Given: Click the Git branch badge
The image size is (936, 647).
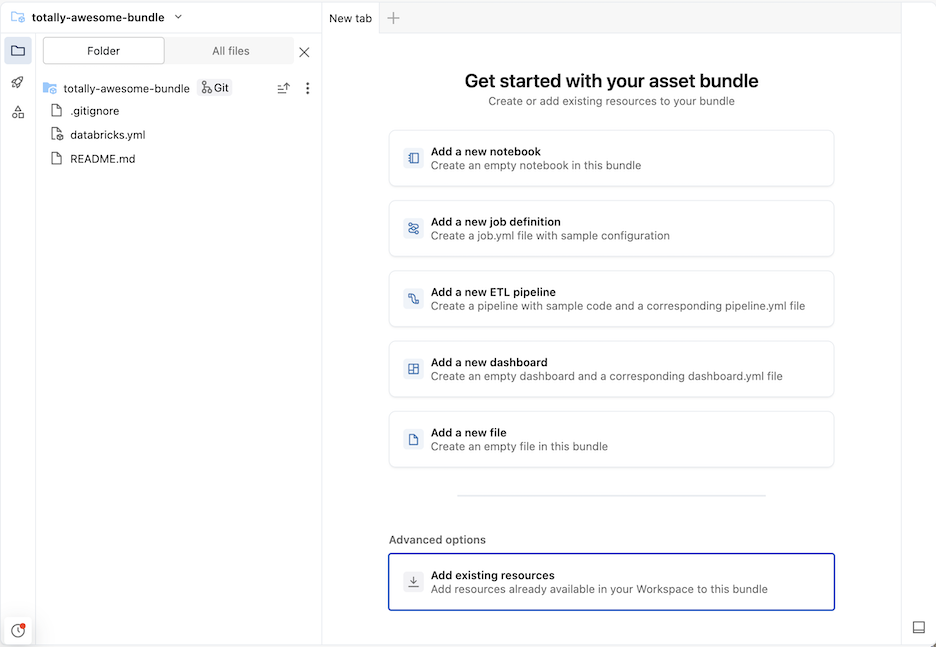Looking at the screenshot, I should [x=215, y=88].
